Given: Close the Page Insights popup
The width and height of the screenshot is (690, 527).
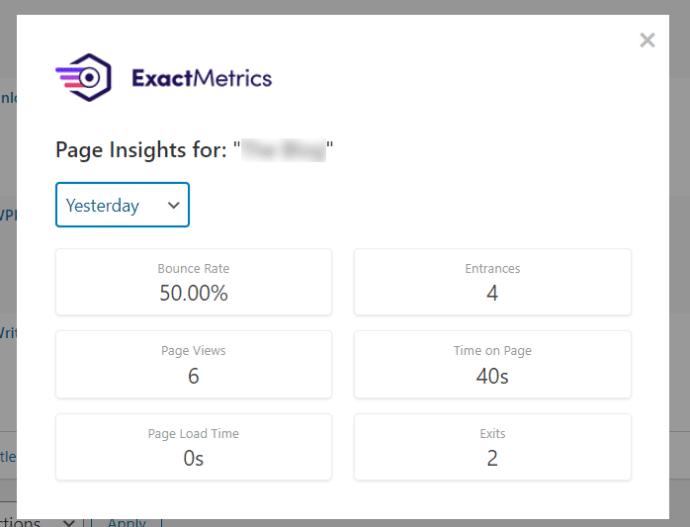Looking at the screenshot, I should coord(647,40).
